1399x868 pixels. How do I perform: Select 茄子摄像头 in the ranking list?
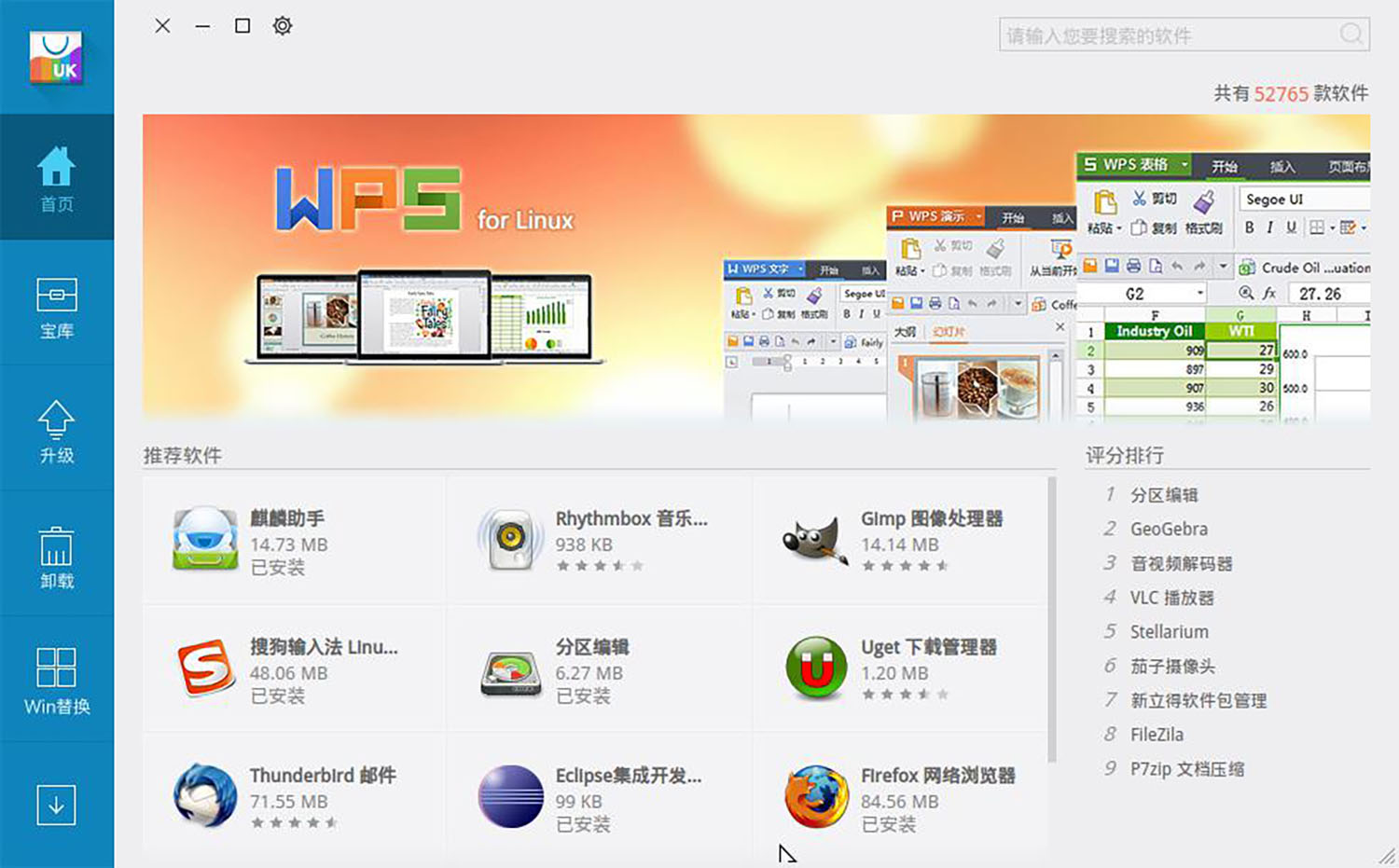(x=1173, y=666)
